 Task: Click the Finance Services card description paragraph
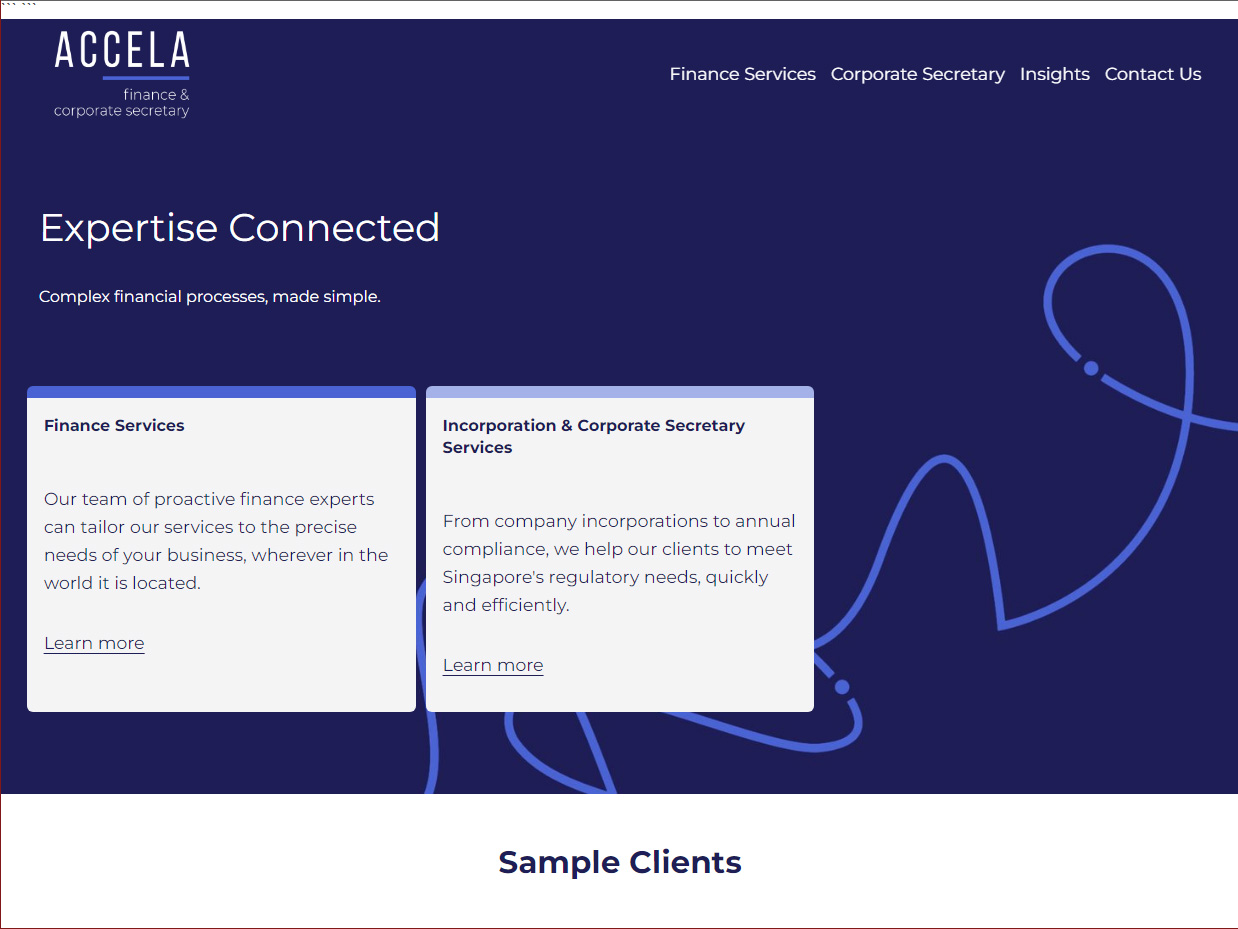tap(216, 541)
